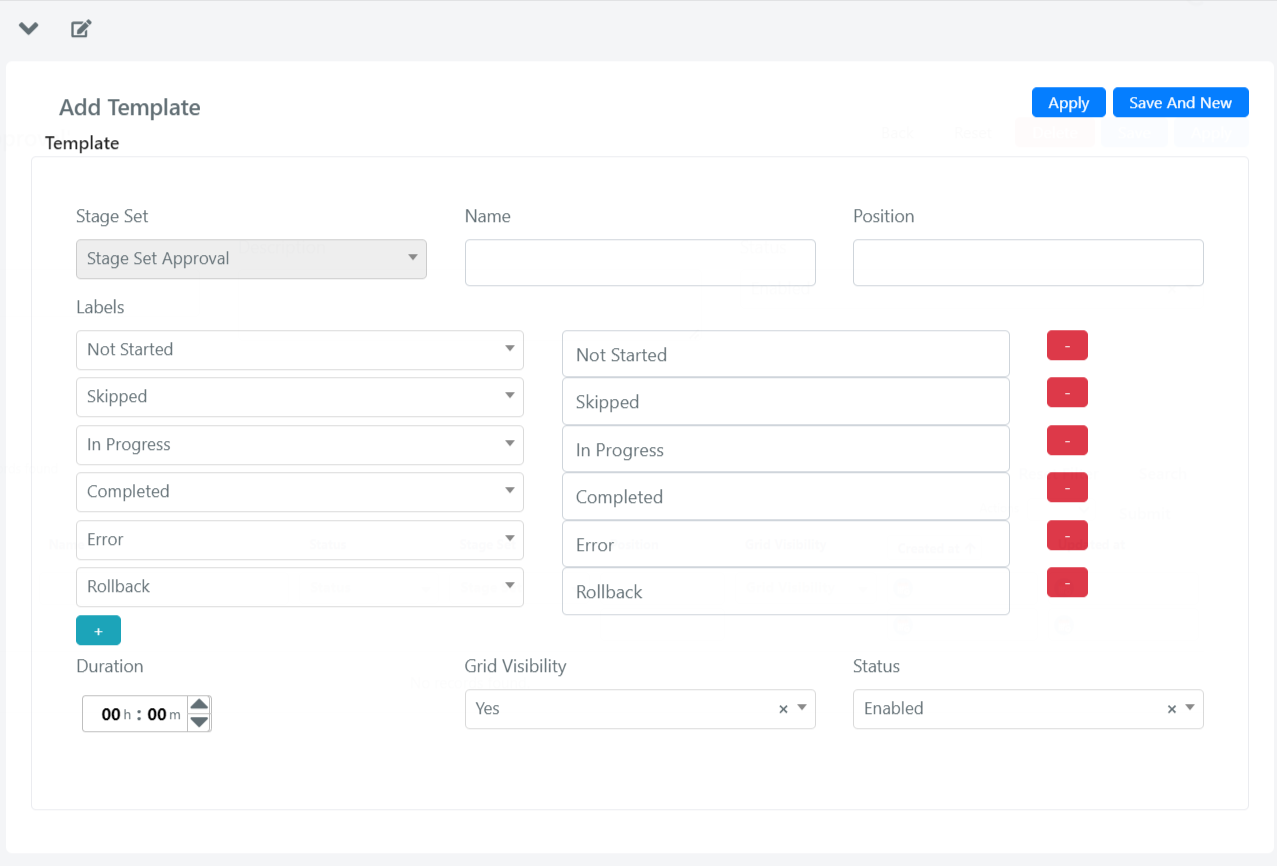Click the Duration minutes field
The image size is (1277, 866).
(x=157, y=714)
